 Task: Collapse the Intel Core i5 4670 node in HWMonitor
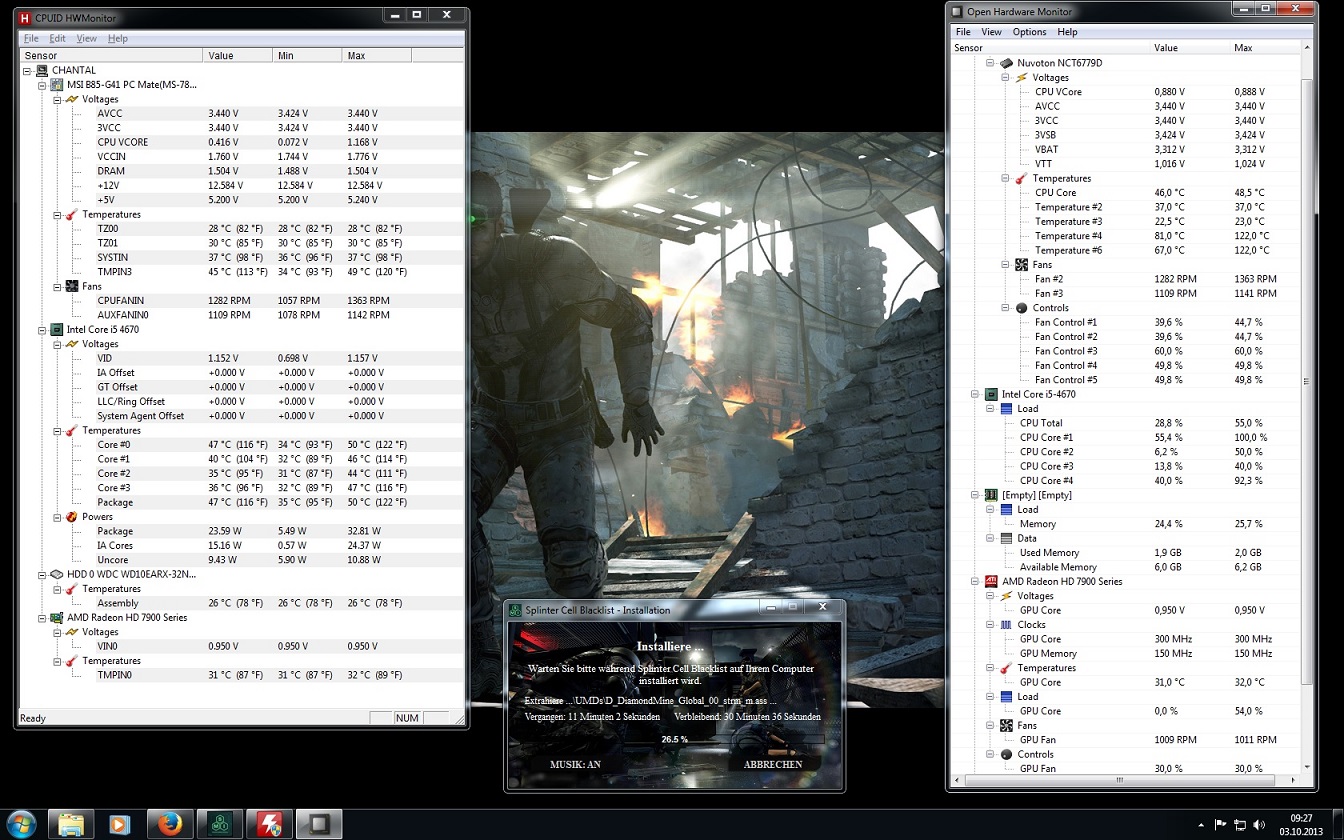click(x=42, y=330)
